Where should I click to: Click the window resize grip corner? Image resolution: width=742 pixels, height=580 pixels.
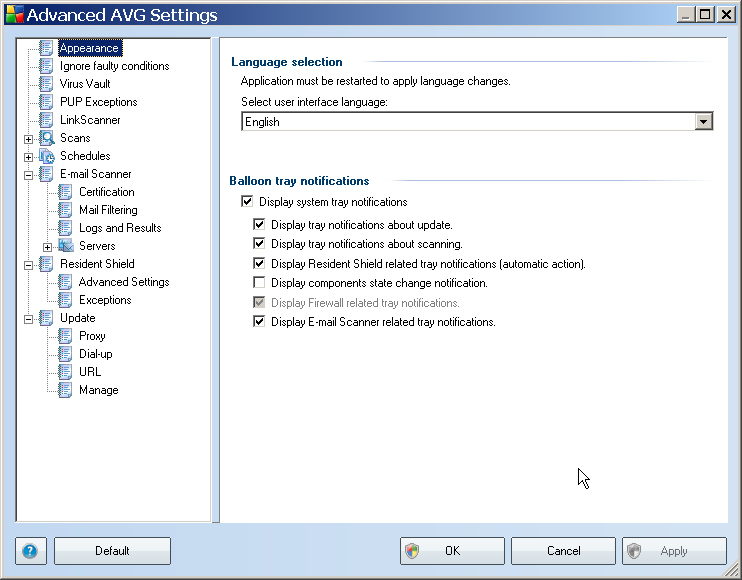(732, 570)
